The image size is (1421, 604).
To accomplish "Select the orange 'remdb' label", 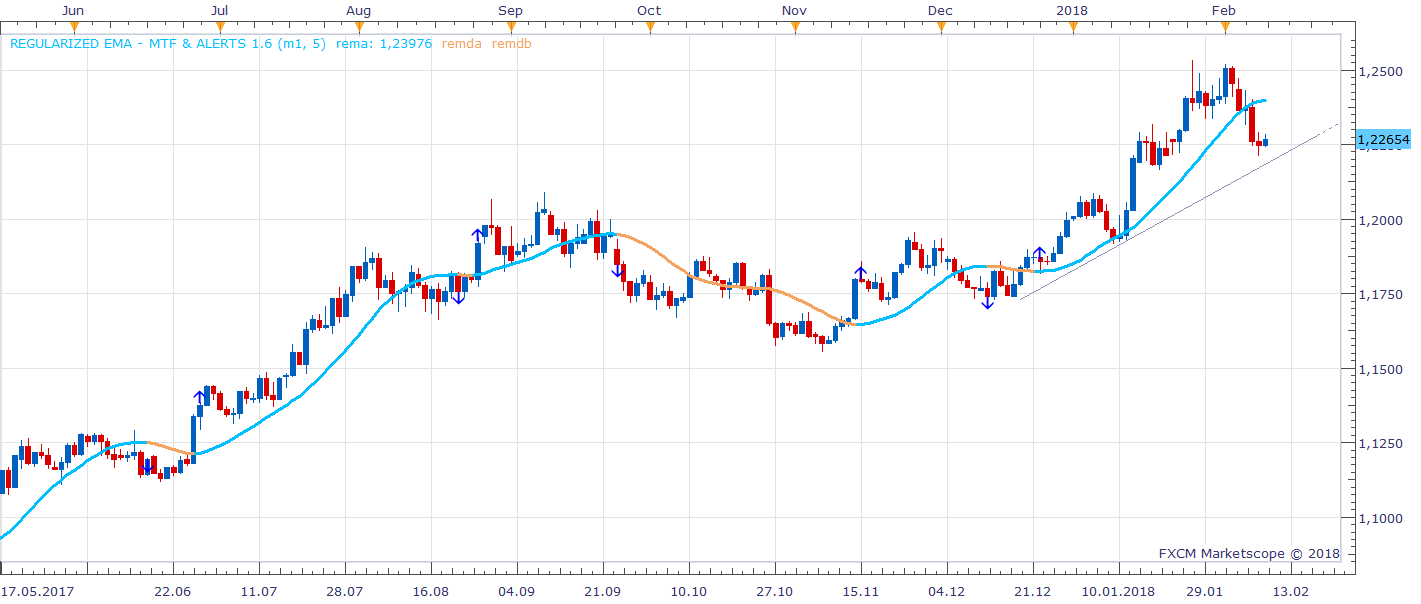I will [x=512, y=44].
